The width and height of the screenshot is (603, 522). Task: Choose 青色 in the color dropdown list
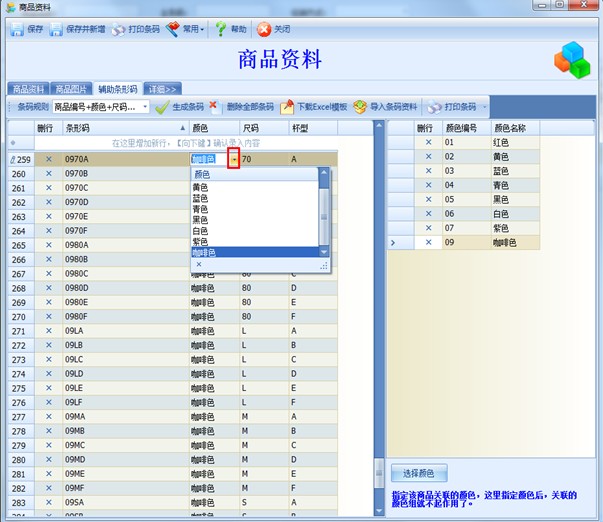[255, 209]
